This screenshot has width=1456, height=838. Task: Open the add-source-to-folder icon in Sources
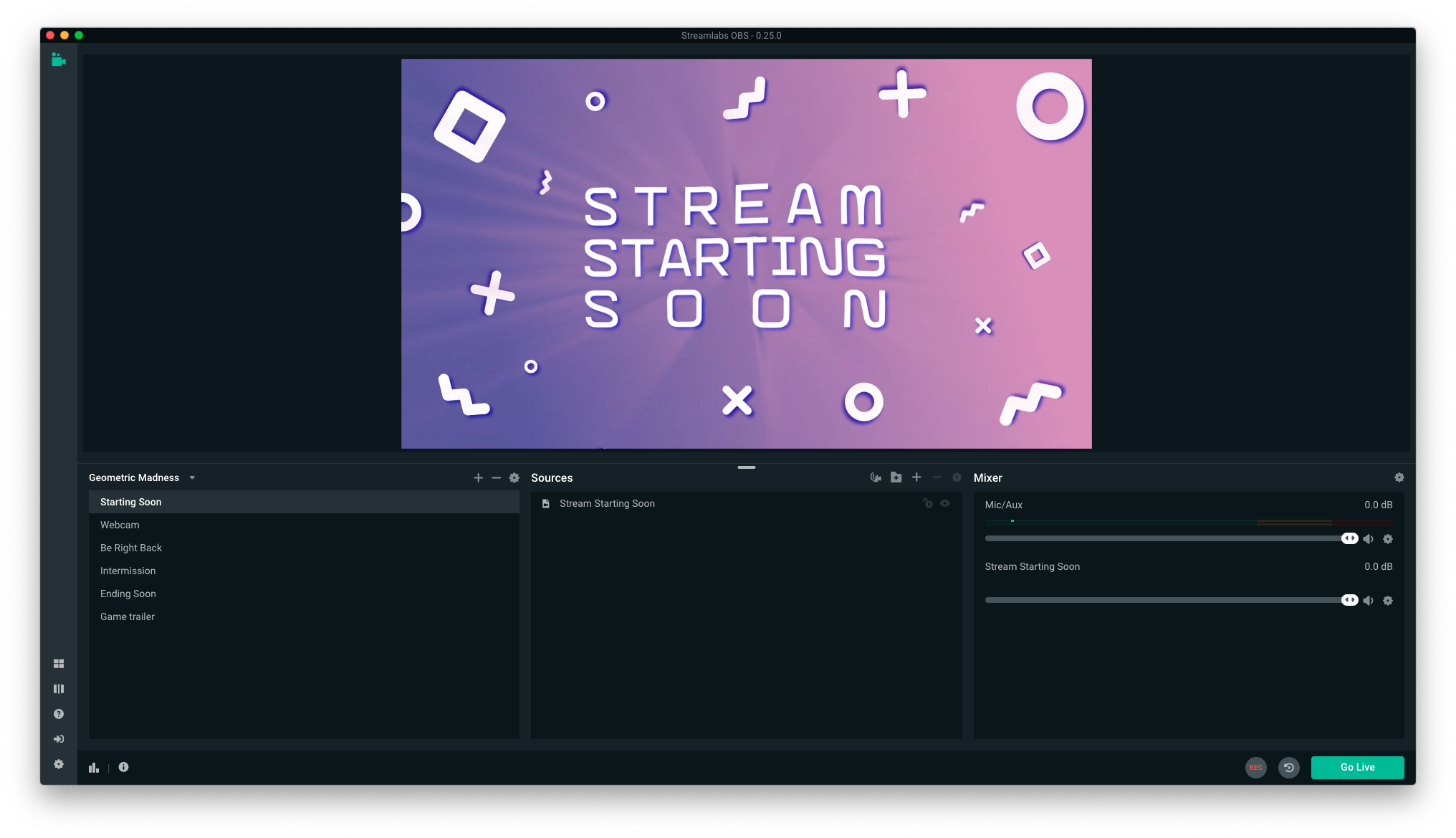click(896, 477)
